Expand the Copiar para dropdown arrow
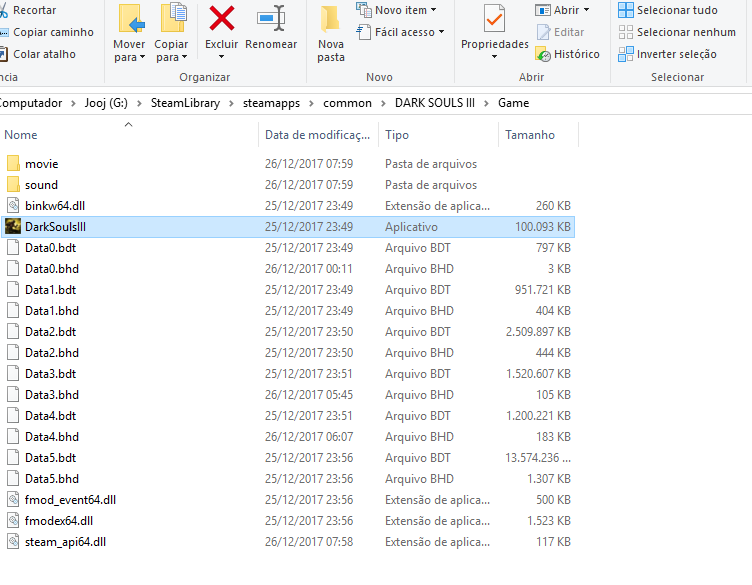Viewport: 752px width, 585px height. point(184,57)
